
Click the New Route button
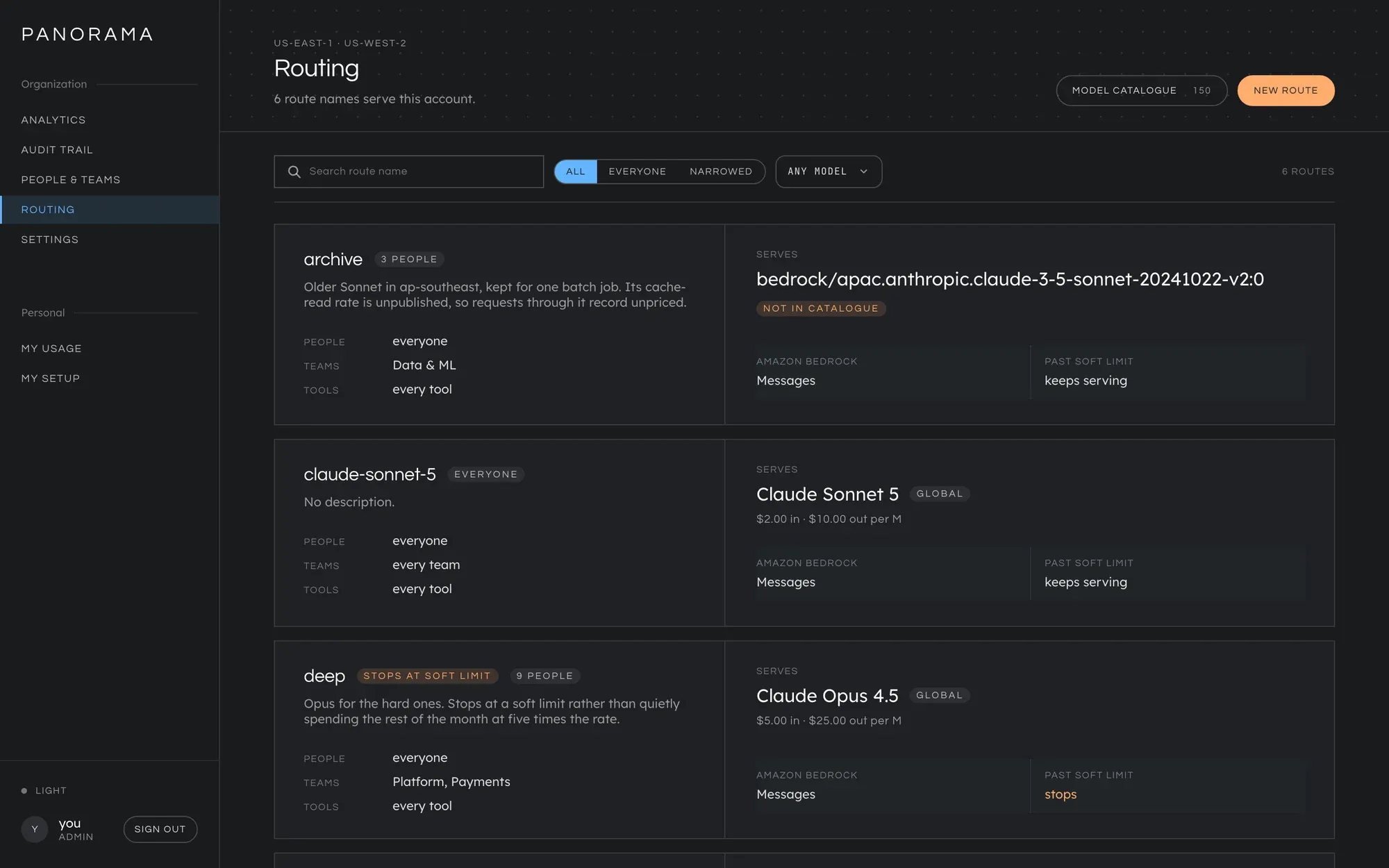1286,90
